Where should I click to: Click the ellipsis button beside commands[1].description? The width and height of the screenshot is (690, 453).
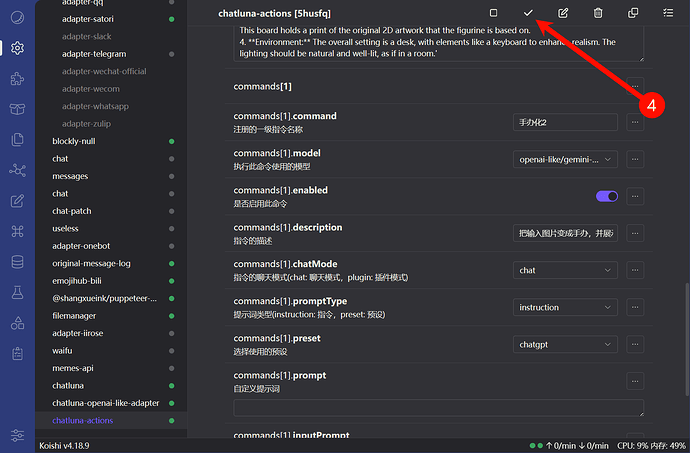(x=635, y=233)
